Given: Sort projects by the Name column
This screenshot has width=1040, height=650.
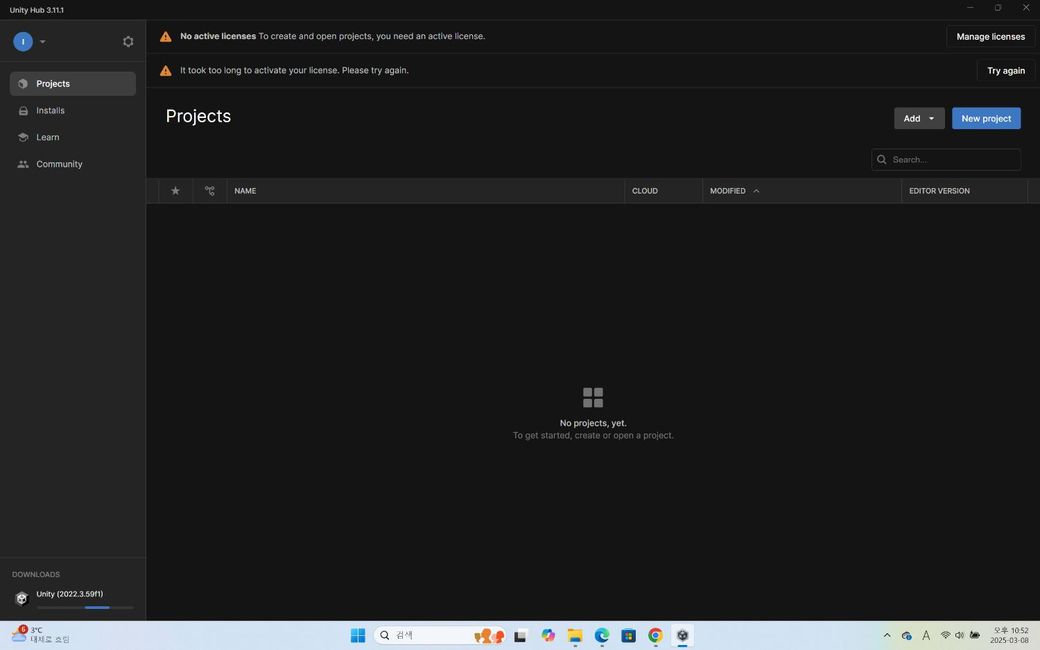Looking at the screenshot, I should [x=245, y=191].
